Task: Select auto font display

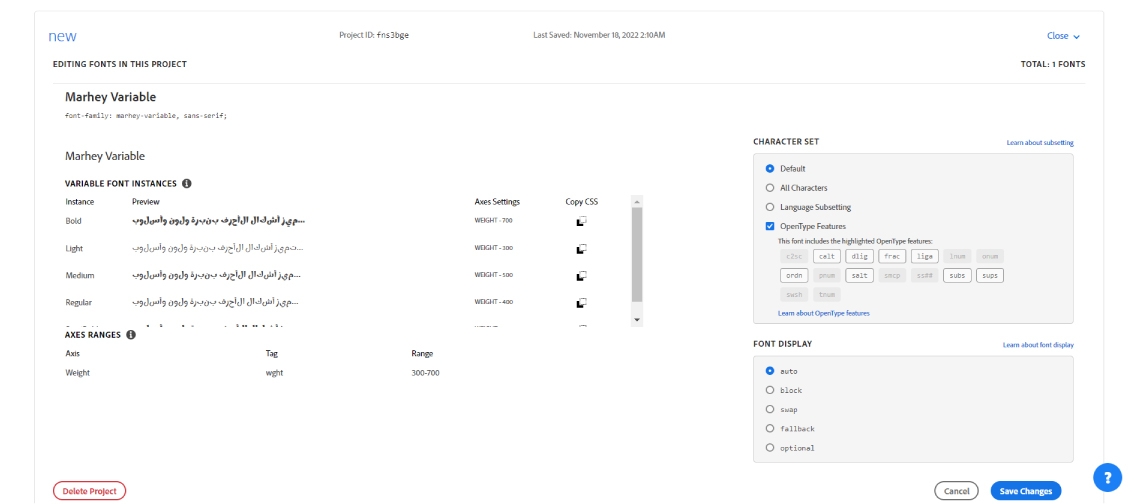Action: [x=770, y=371]
